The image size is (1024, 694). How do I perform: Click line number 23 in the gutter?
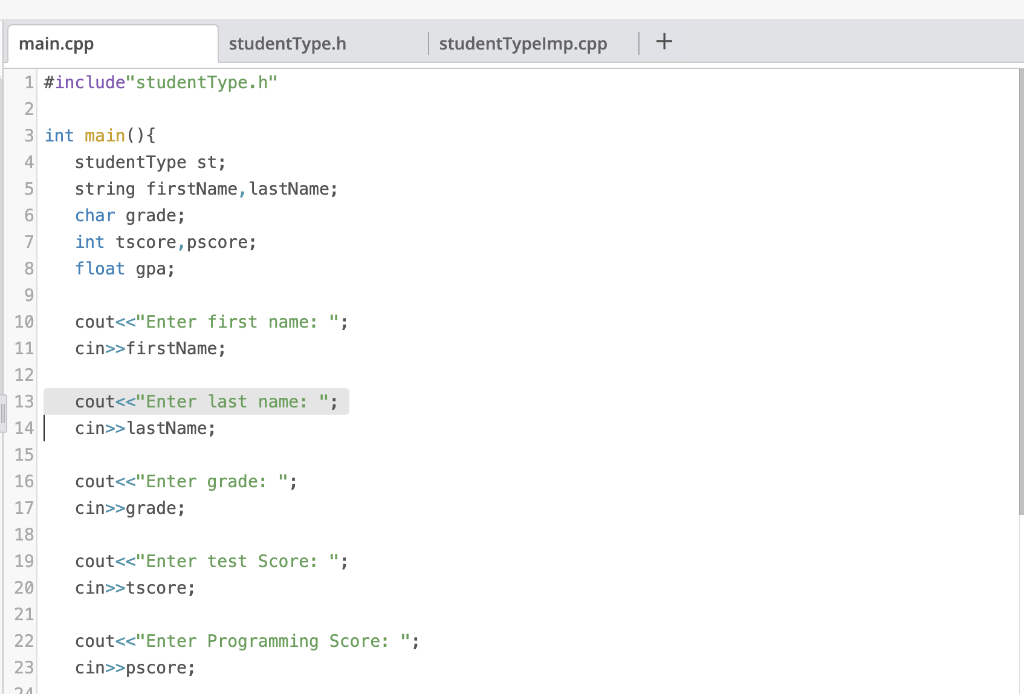pyautogui.click(x=23, y=667)
